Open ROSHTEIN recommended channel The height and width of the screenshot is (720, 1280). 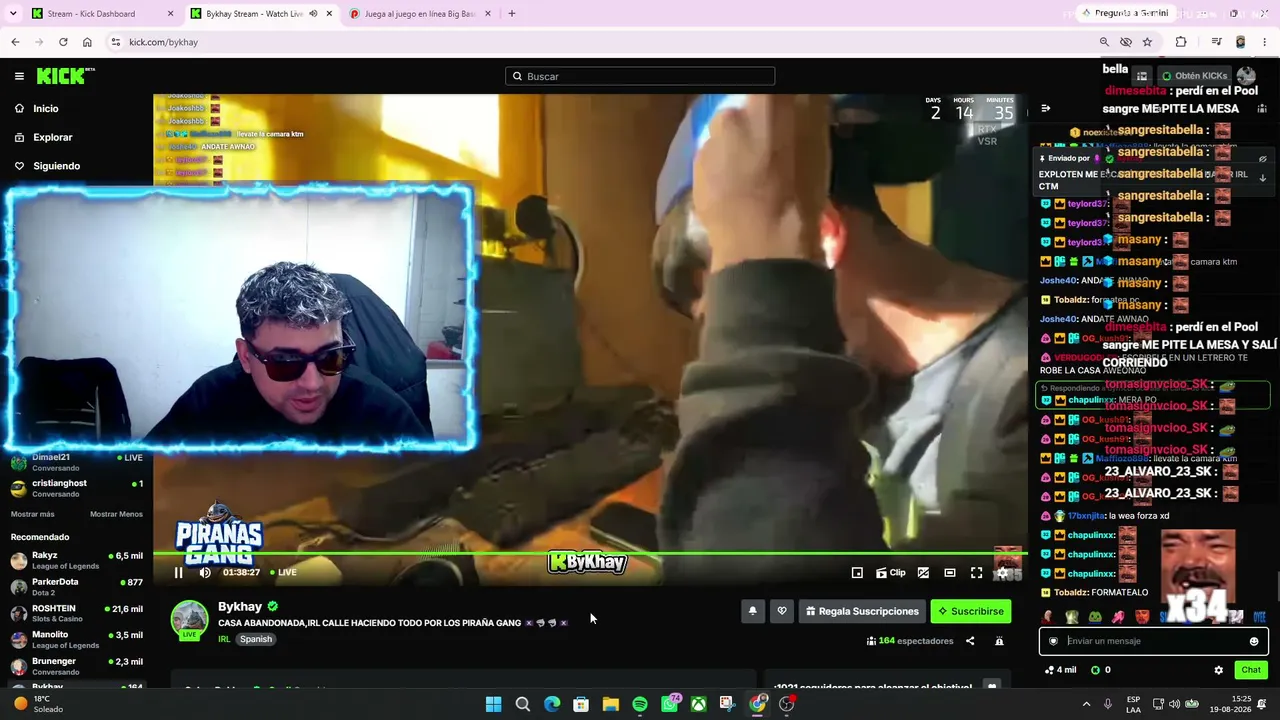click(77, 614)
